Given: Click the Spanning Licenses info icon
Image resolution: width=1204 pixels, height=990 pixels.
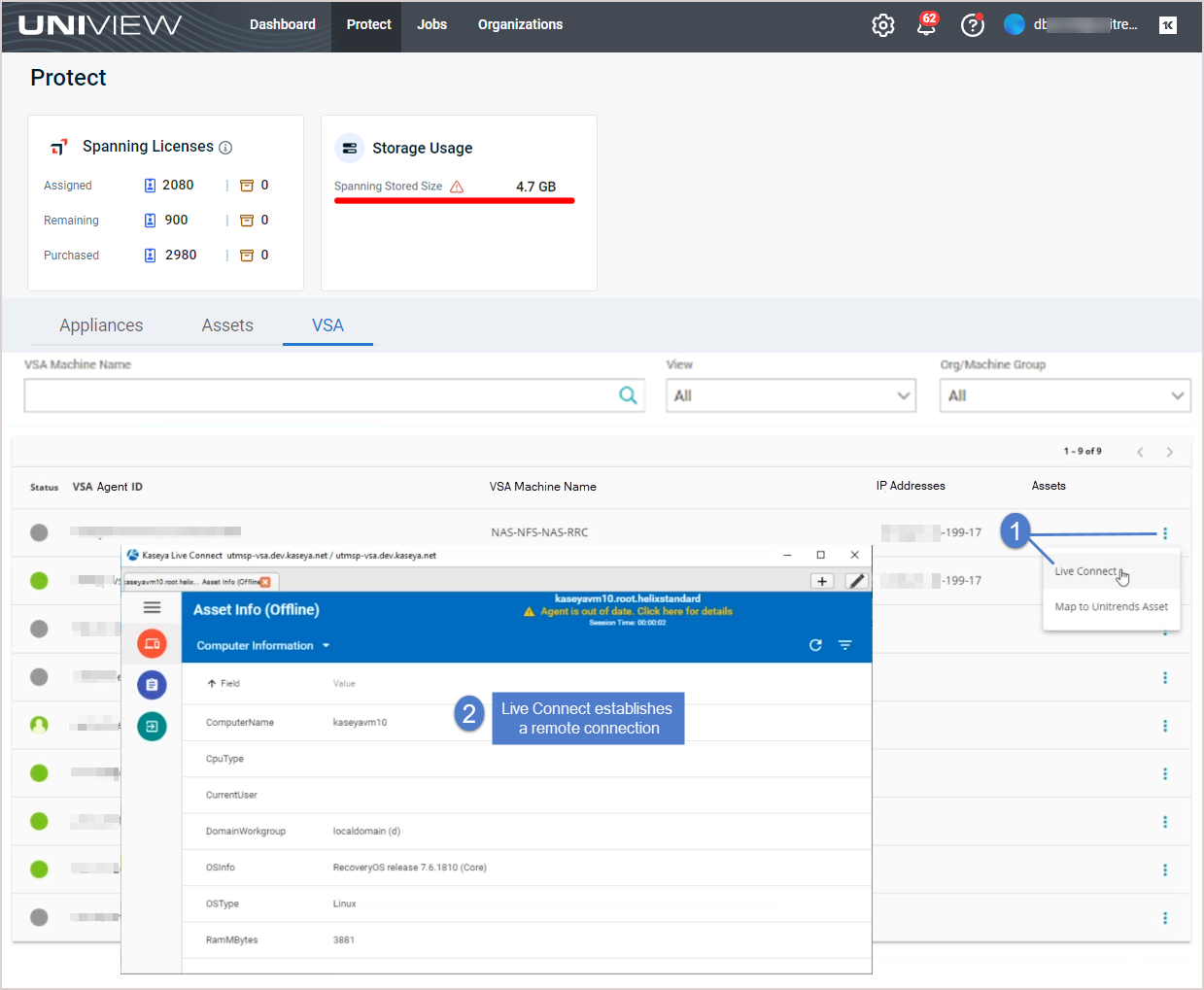Looking at the screenshot, I should (x=225, y=148).
